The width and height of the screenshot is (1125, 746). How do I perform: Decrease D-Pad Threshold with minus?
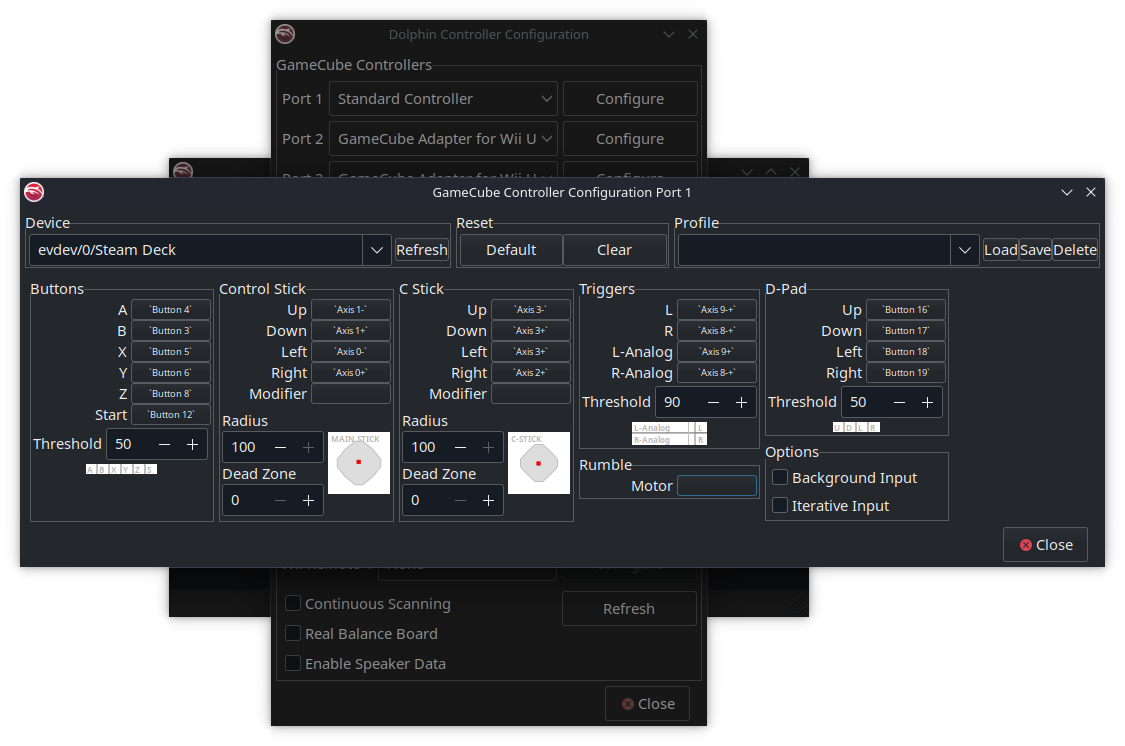point(899,402)
